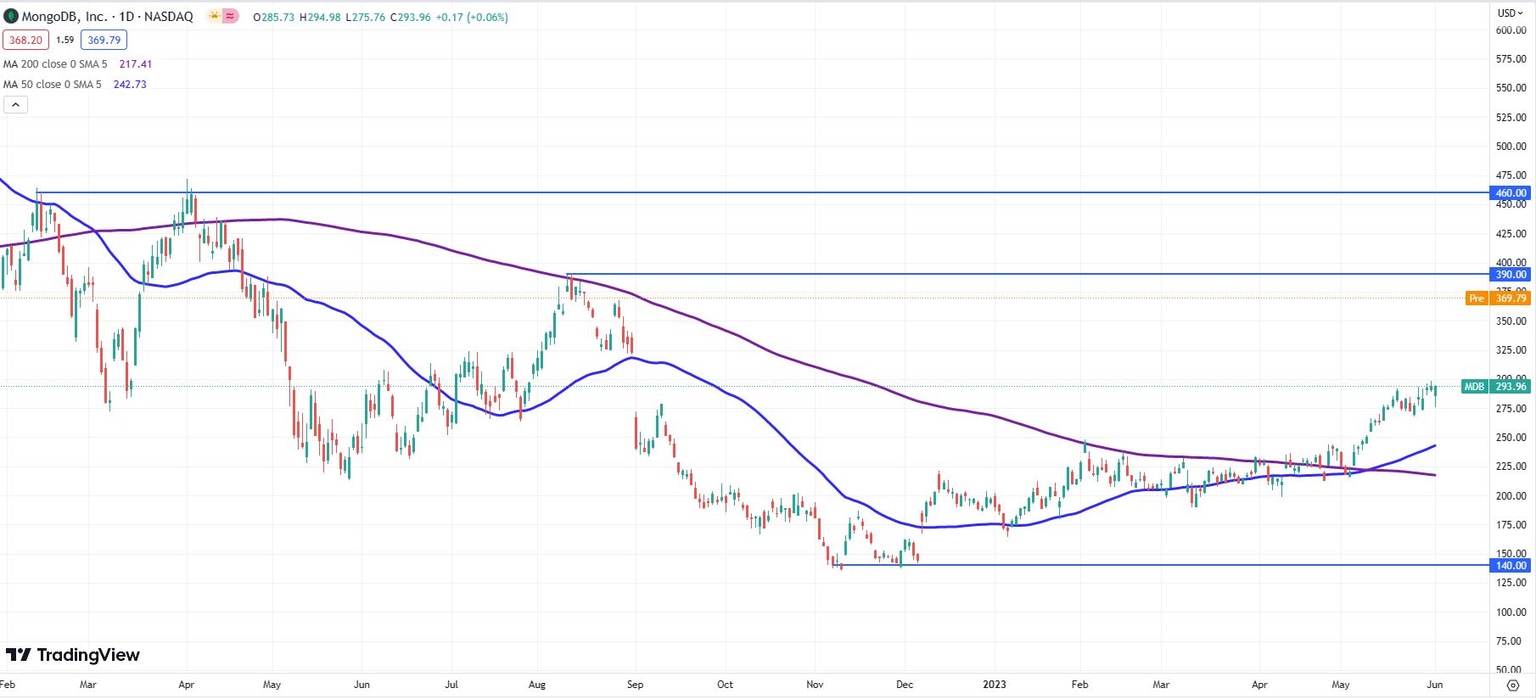This screenshot has height=698, width=1536.
Task: Click the Sep label on time axis
Action: click(x=634, y=685)
